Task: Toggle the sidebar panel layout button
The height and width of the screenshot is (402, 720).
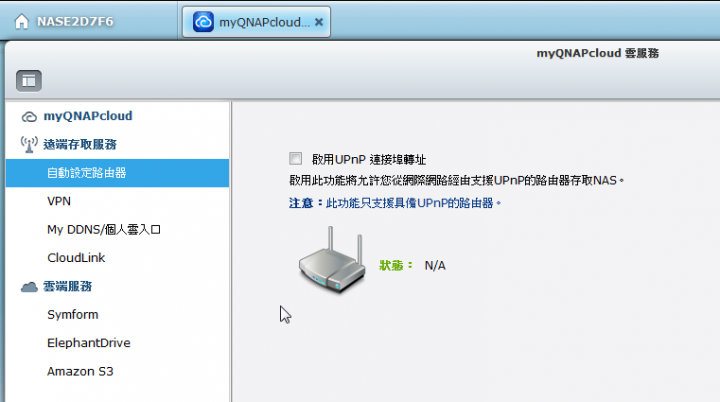Action: point(29,81)
